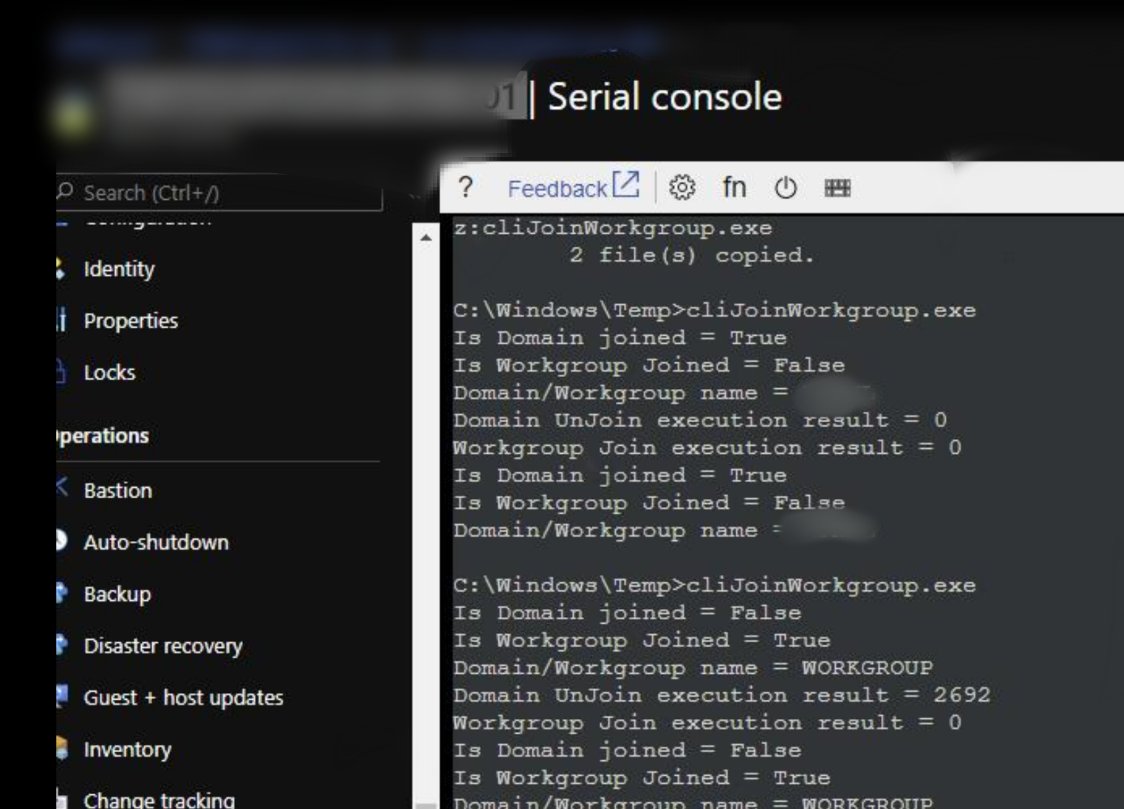Image resolution: width=1124 pixels, height=809 pixels.
Task: Click the text 'Domain UnJoin execution result = 2692'
Action: tap(721, 695)
